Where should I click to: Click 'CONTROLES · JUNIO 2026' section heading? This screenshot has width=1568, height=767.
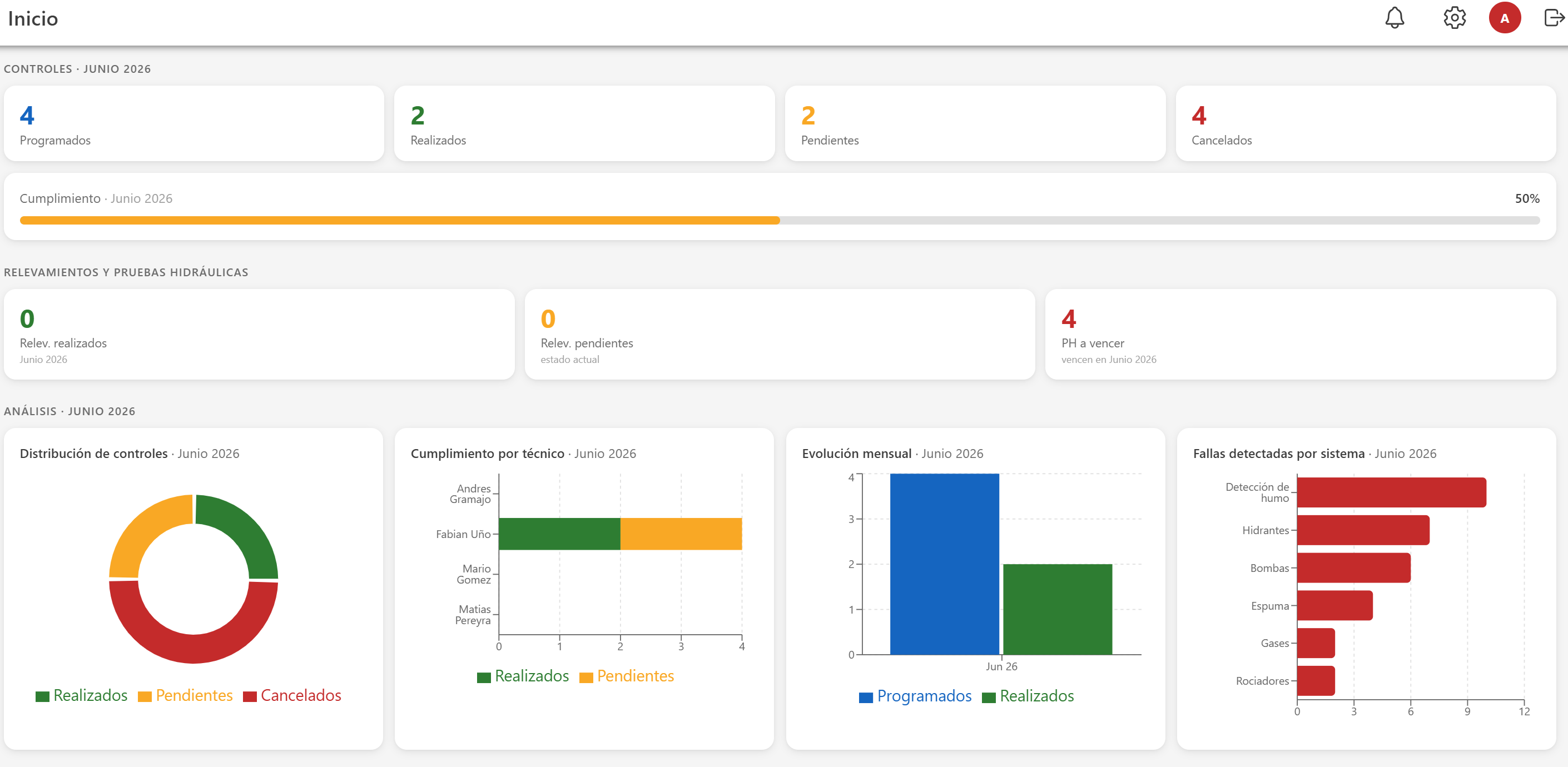point(77,69)
